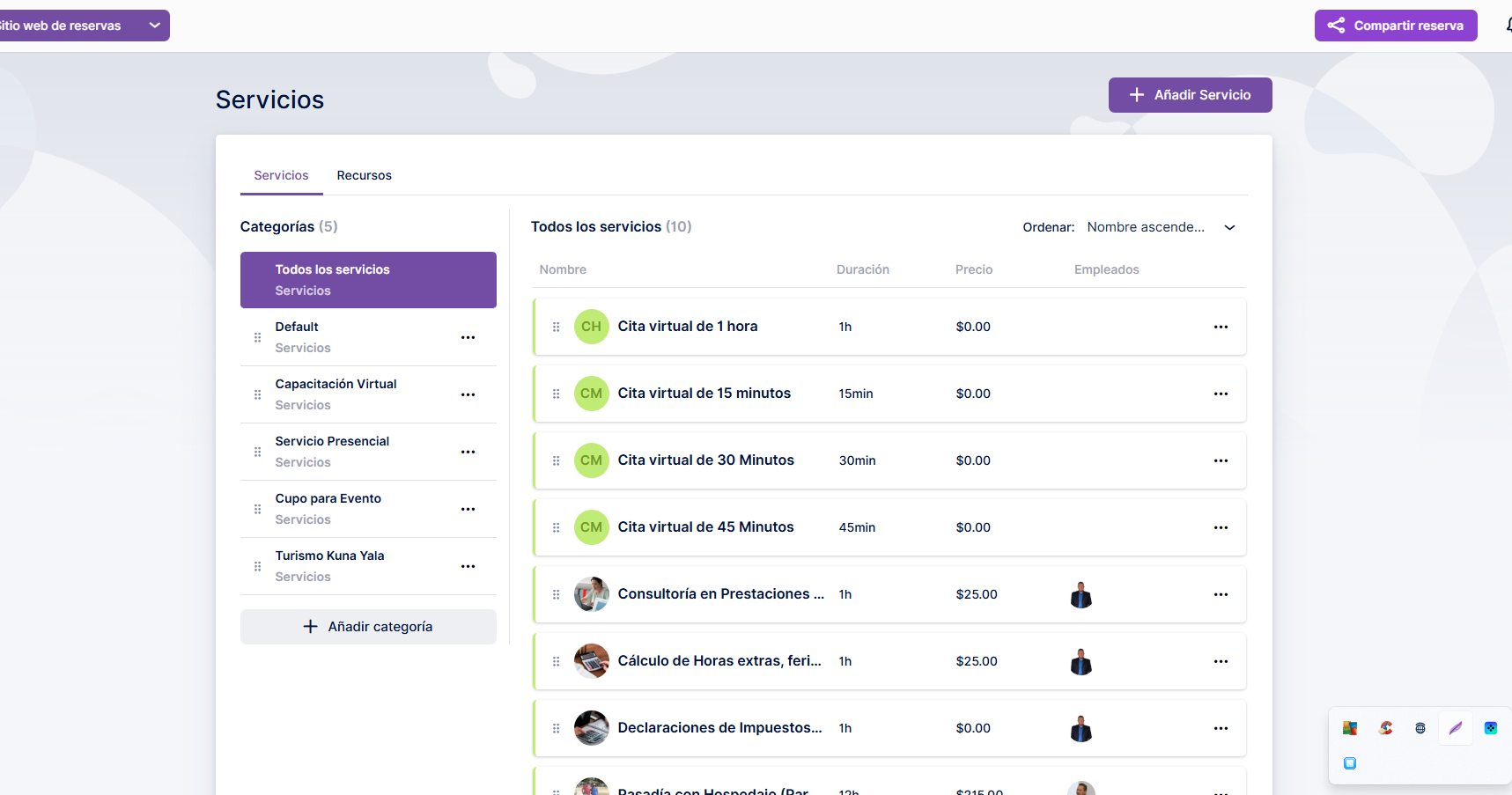Click Añadir categoría button

click(x=368, y=627)
